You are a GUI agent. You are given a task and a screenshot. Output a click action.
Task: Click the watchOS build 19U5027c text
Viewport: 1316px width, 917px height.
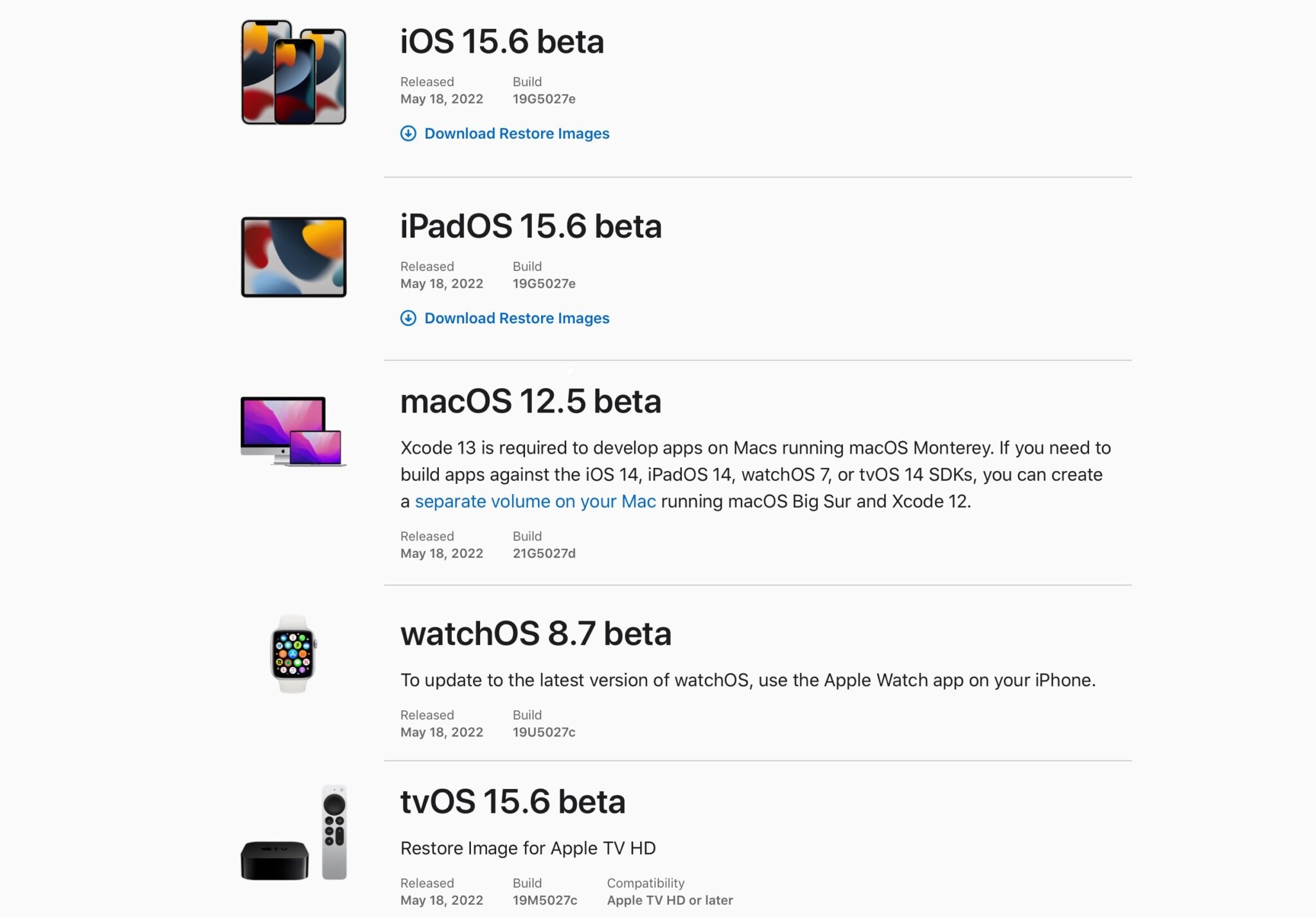(x=543, y=731)
